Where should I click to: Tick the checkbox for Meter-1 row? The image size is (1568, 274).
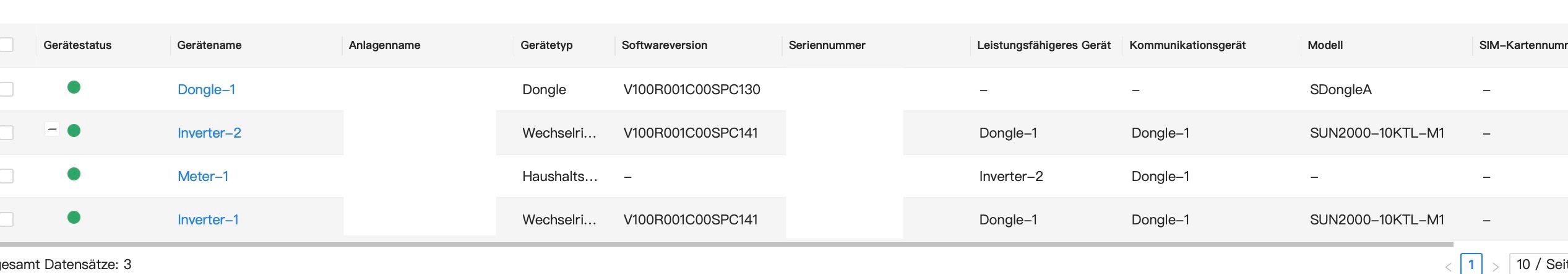[x=6, y=176]
